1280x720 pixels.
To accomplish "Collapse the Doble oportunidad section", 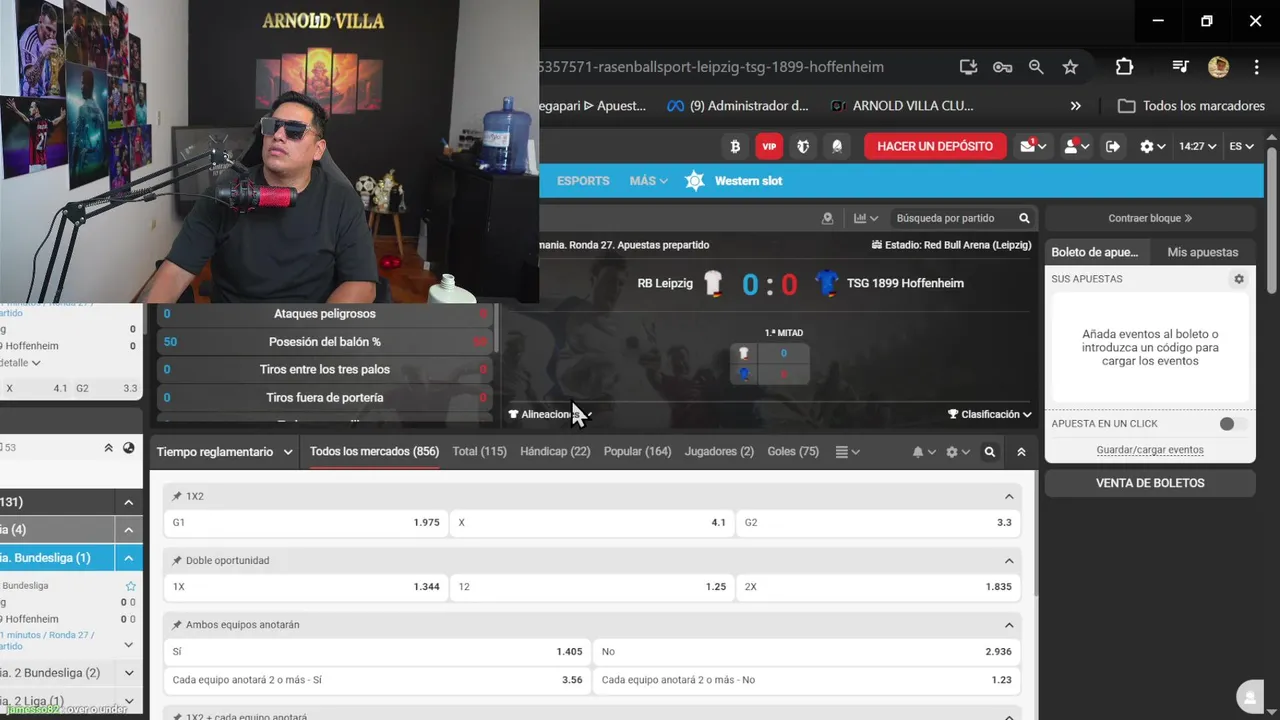I will click(1009, 560).
